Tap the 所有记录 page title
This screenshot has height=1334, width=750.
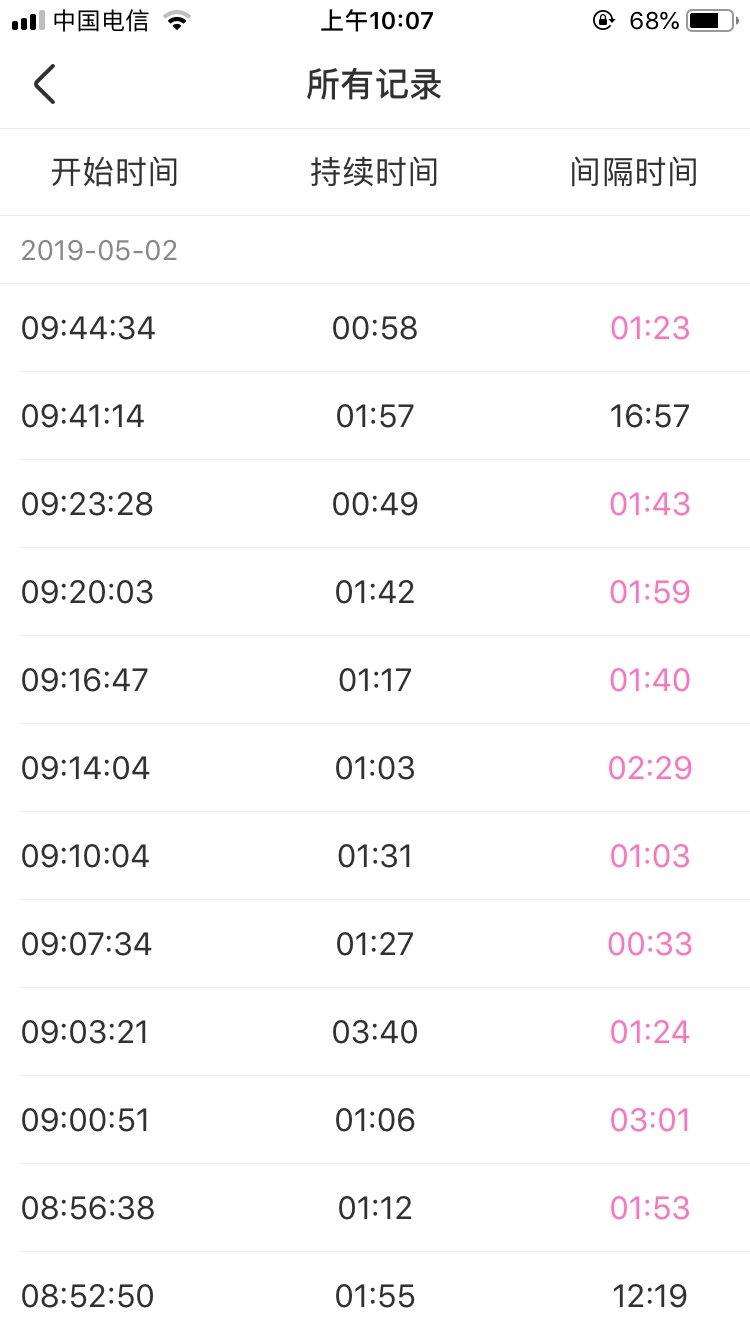pyautogui.click(x=374, y=85)
